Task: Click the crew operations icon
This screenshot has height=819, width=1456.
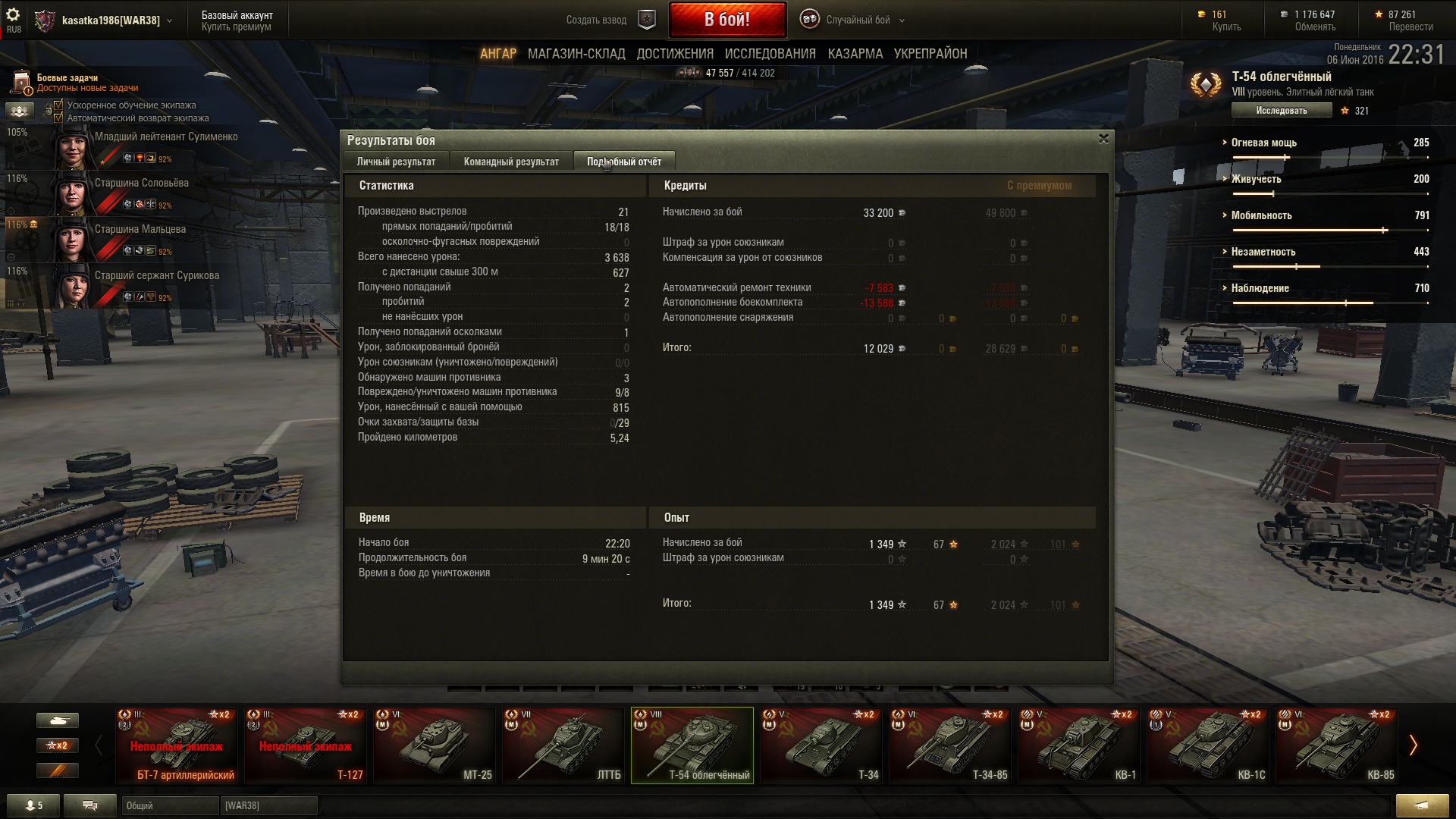Action: pos(19,111)
